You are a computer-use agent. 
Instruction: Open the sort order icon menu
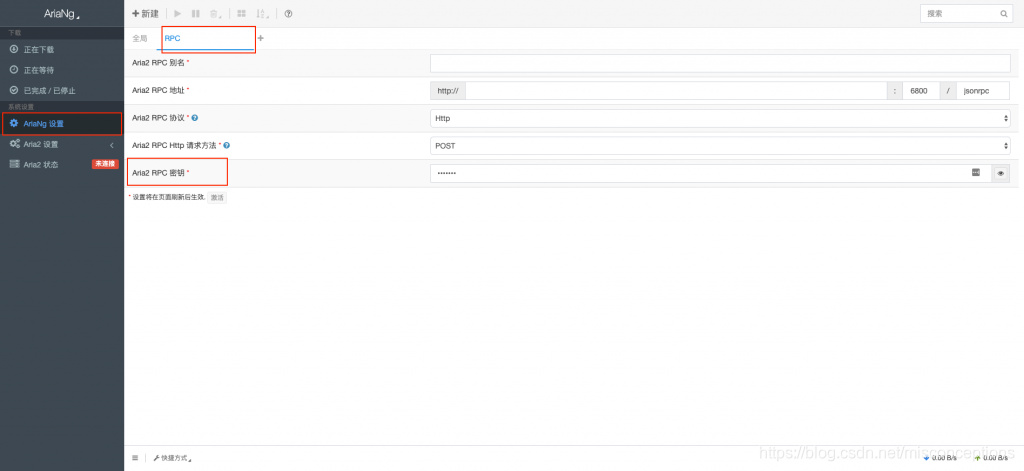pos(262,14)
